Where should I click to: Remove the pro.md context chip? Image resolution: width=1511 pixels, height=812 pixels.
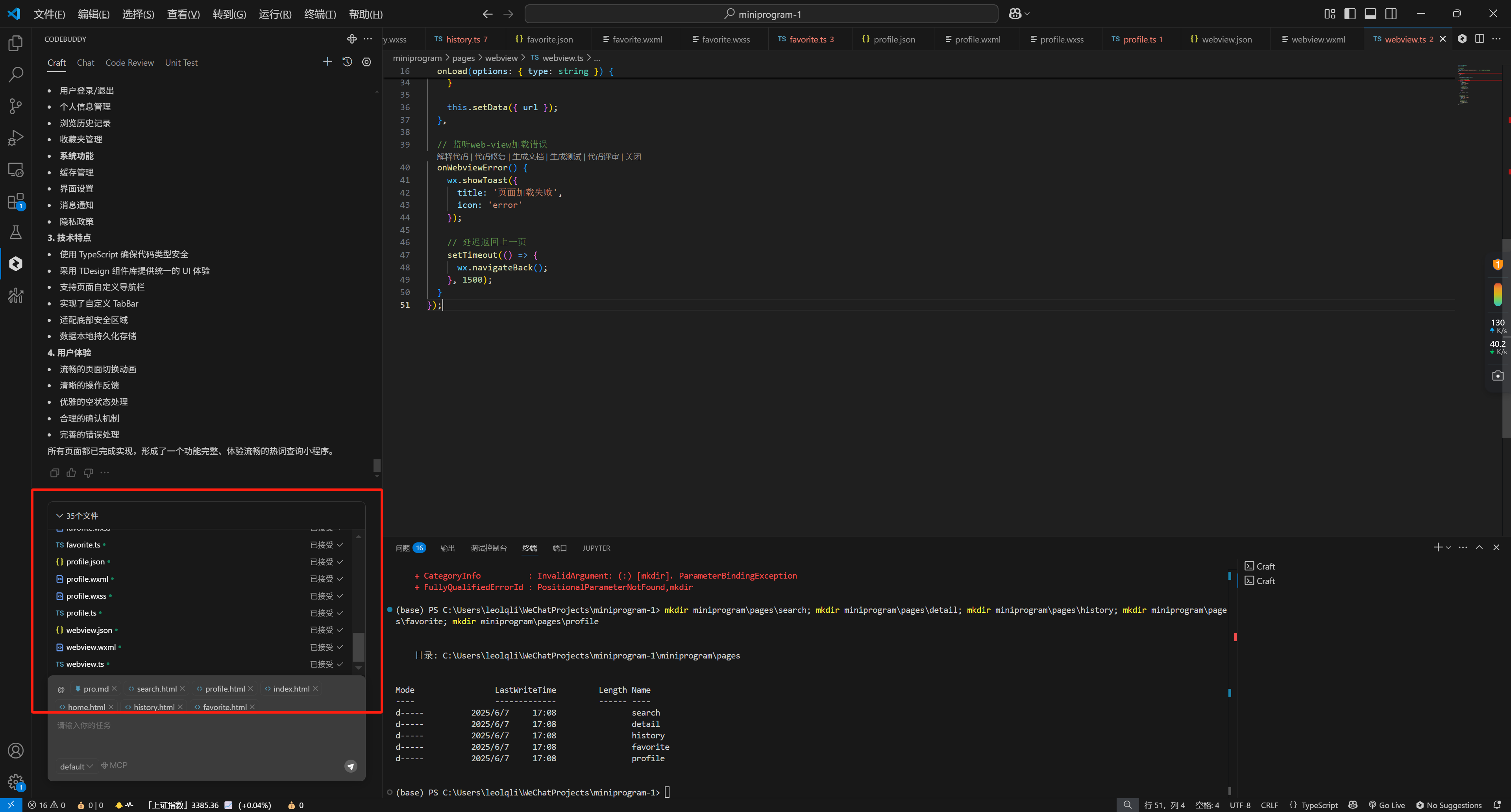tap(115, 689)
